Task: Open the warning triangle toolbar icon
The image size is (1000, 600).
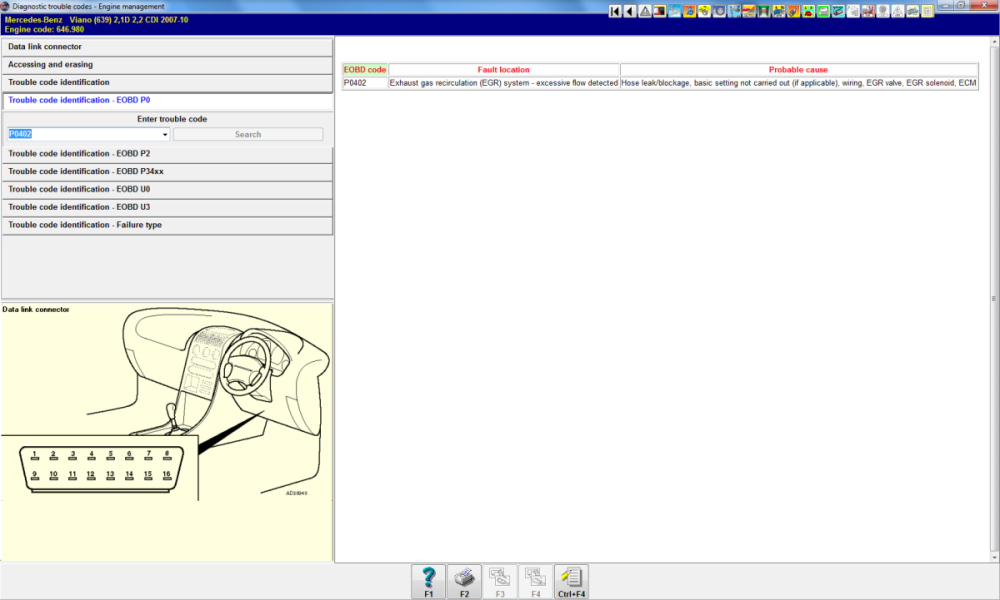Action: (x=645, y=11)
